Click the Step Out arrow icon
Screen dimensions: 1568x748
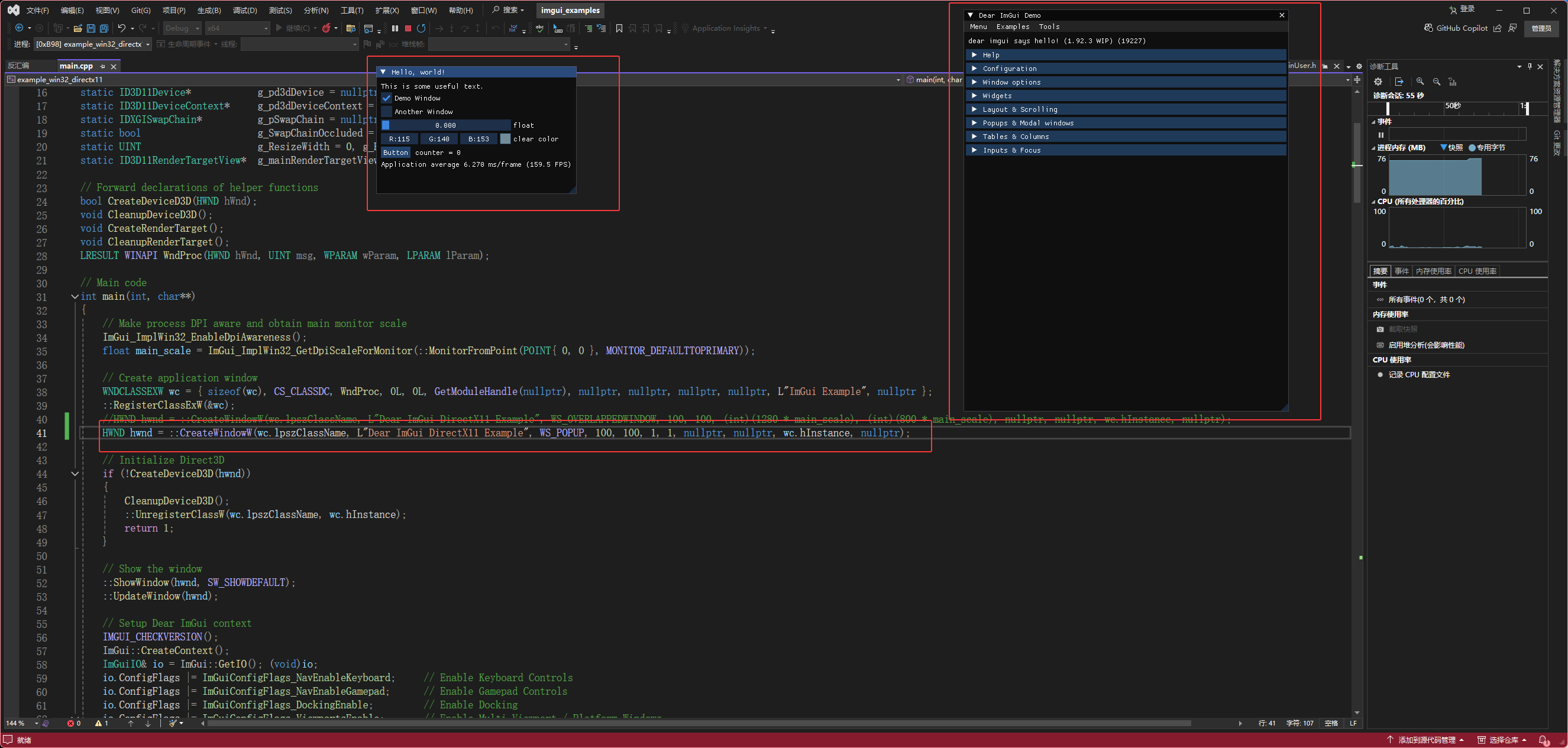point(478,28)
